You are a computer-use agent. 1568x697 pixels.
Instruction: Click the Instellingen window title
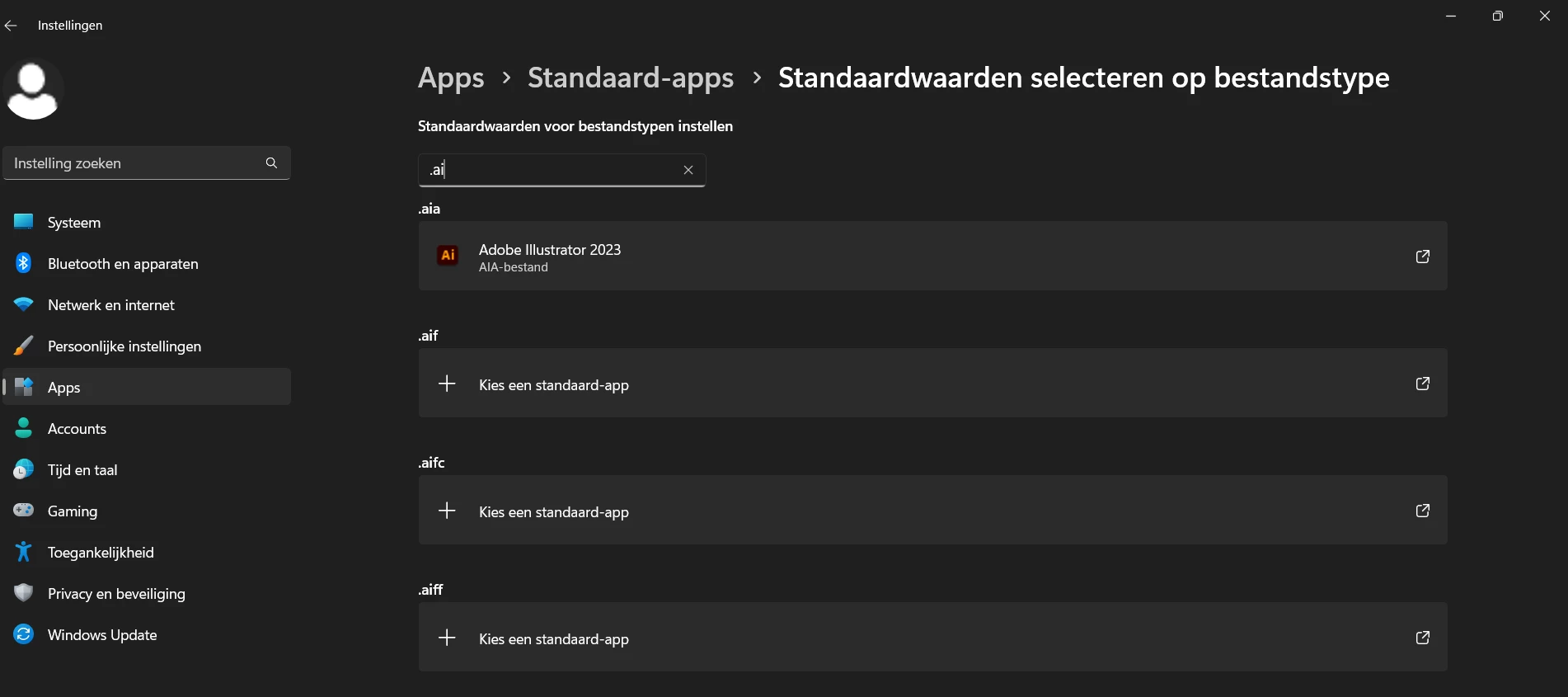point(70,26)
